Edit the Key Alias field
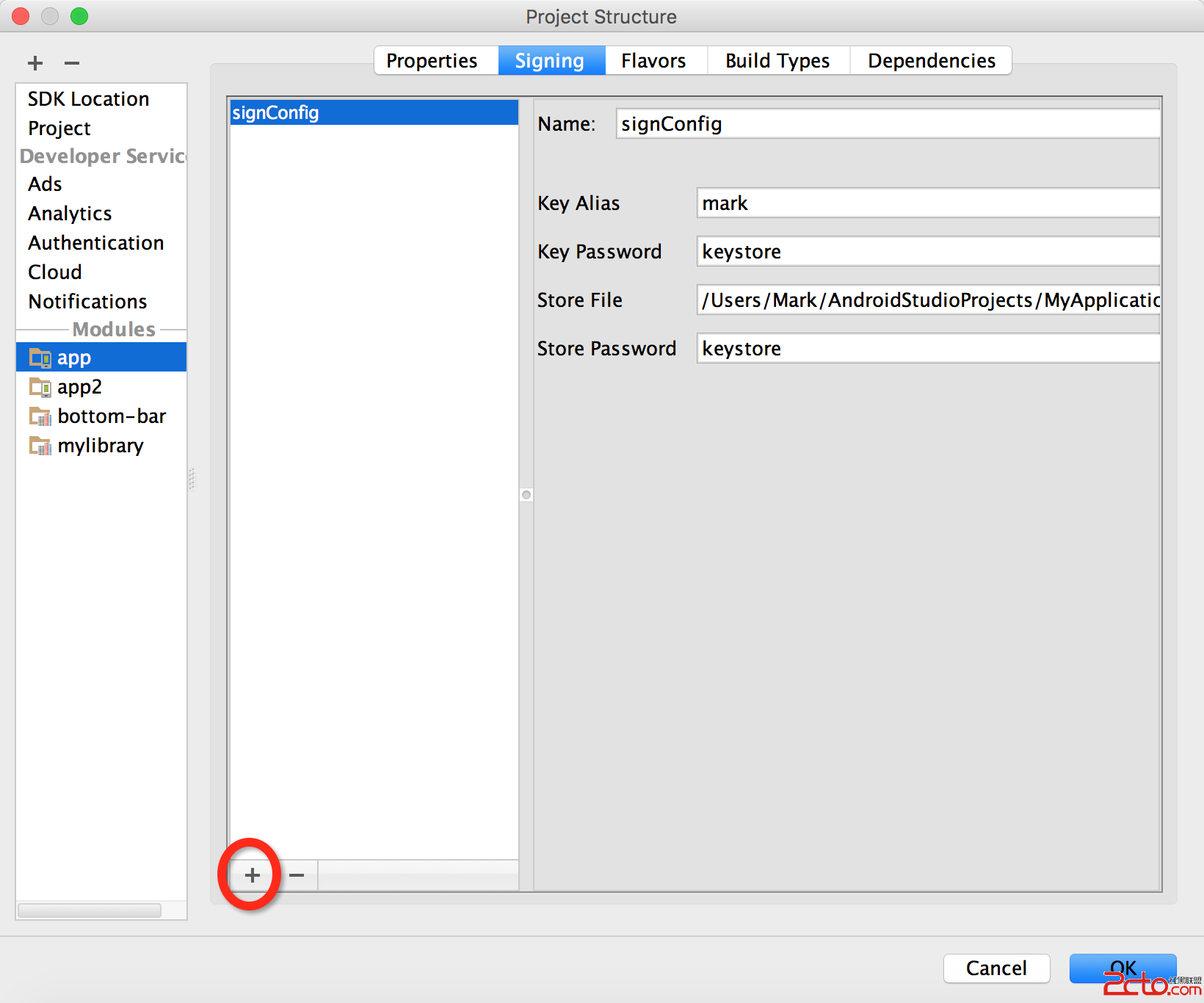 click(x=928, y=203)
